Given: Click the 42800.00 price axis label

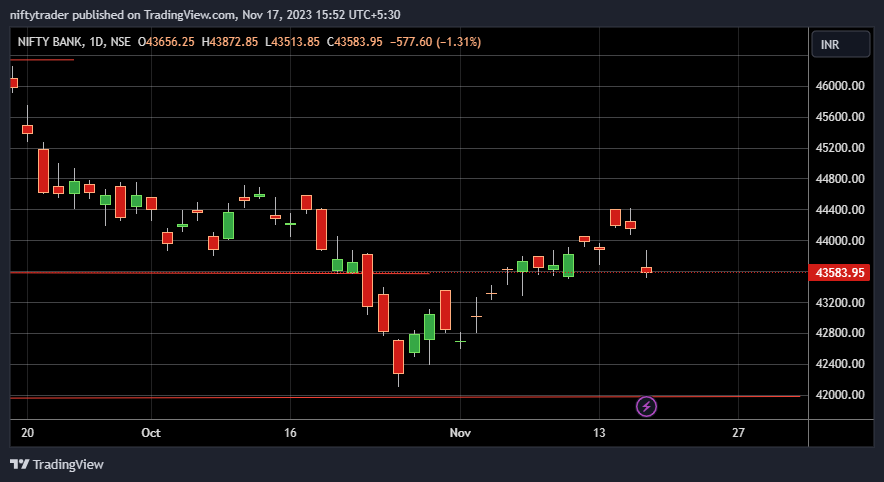Looking at the screenshot, I should (839, 333).
